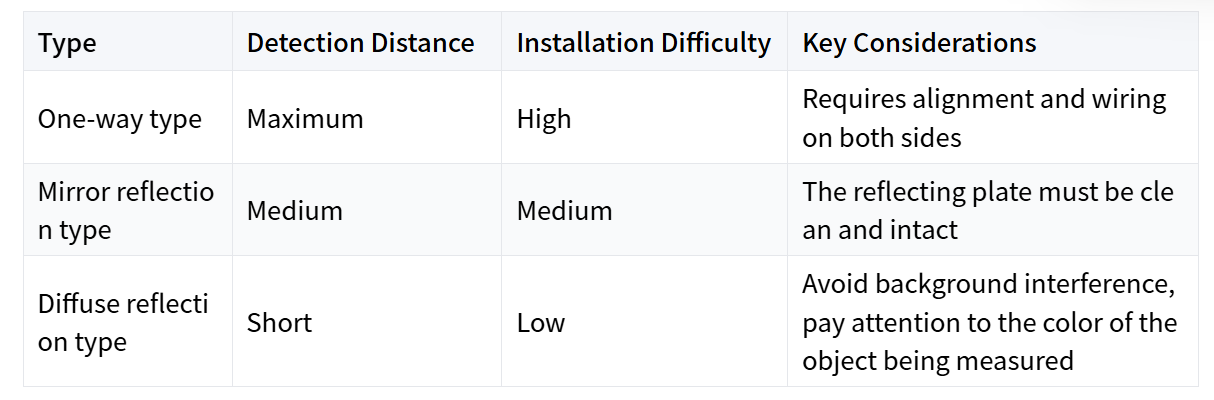Click the text 'object being measured'
The height and width of the screenshot is (400, 1214).
coord(937,360)
